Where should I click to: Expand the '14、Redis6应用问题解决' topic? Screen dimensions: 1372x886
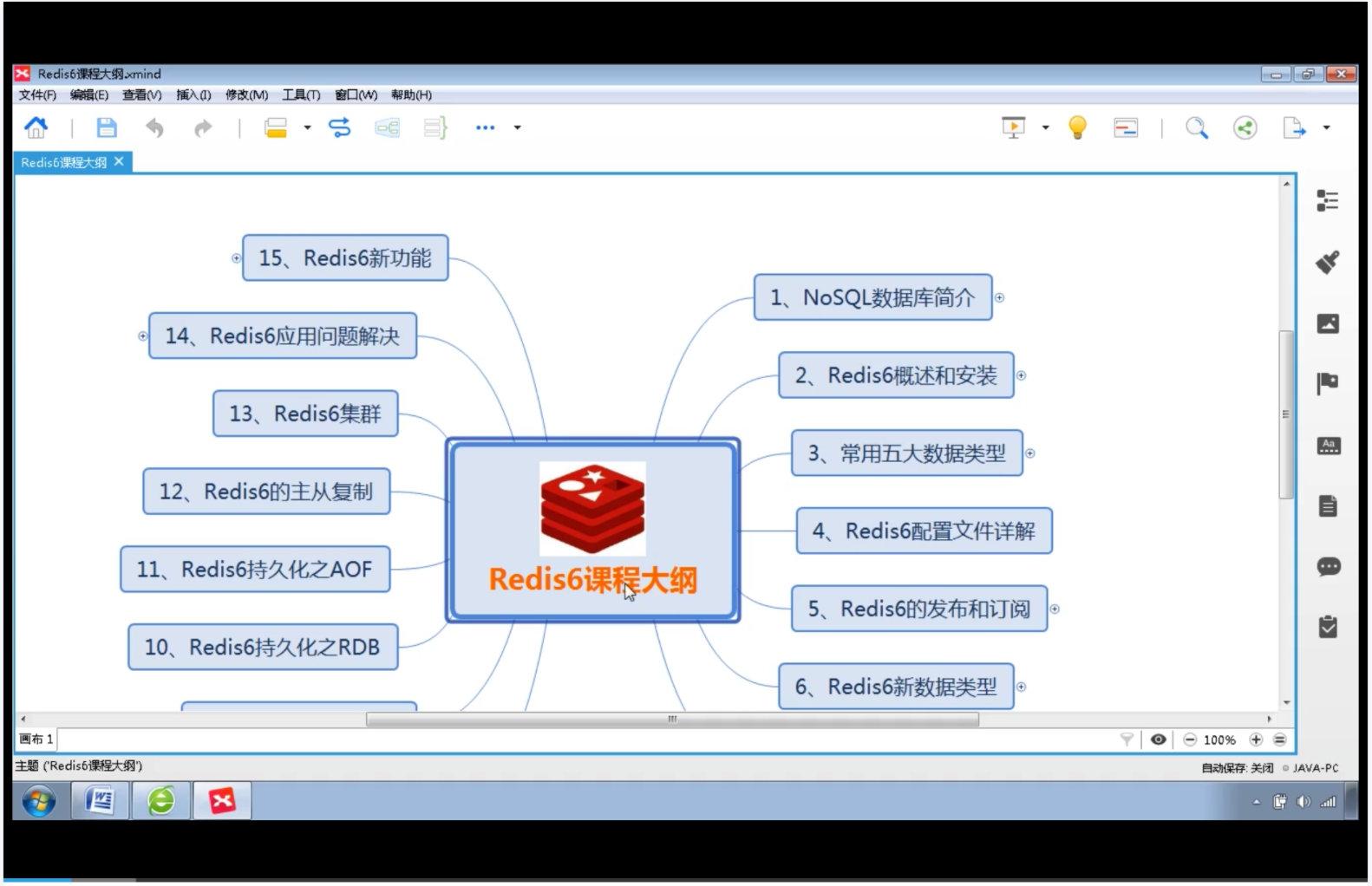pyautogui.click(x=143, y=336)
